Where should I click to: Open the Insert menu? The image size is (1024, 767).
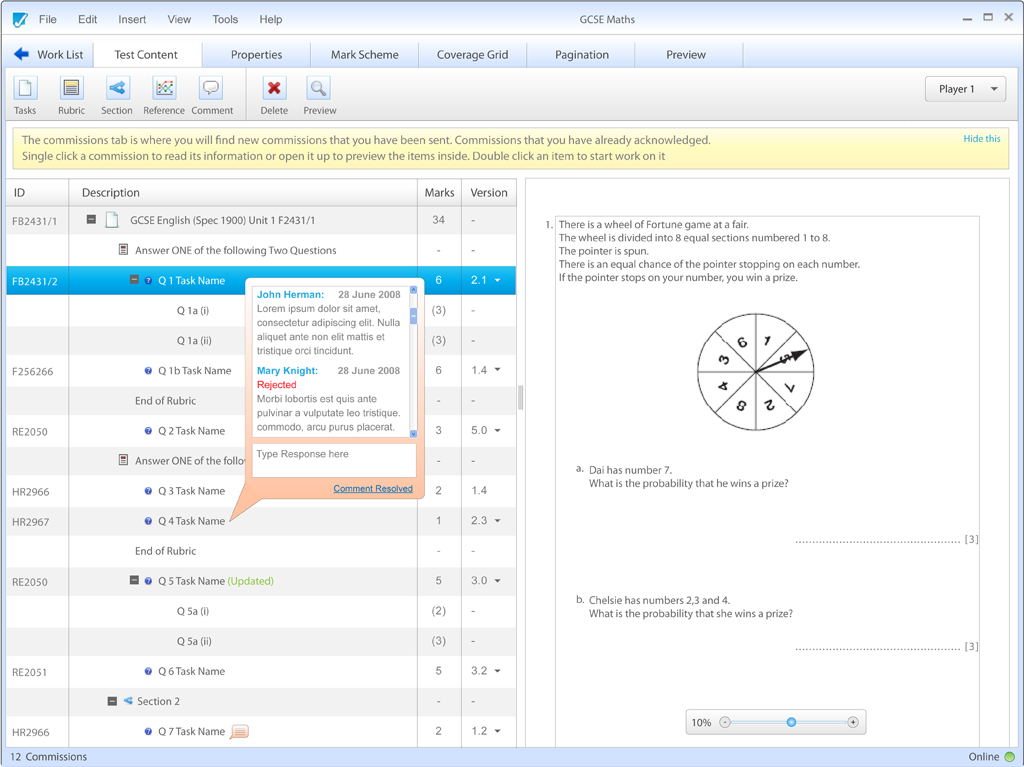pyautogui.click(x=132, y=19)
